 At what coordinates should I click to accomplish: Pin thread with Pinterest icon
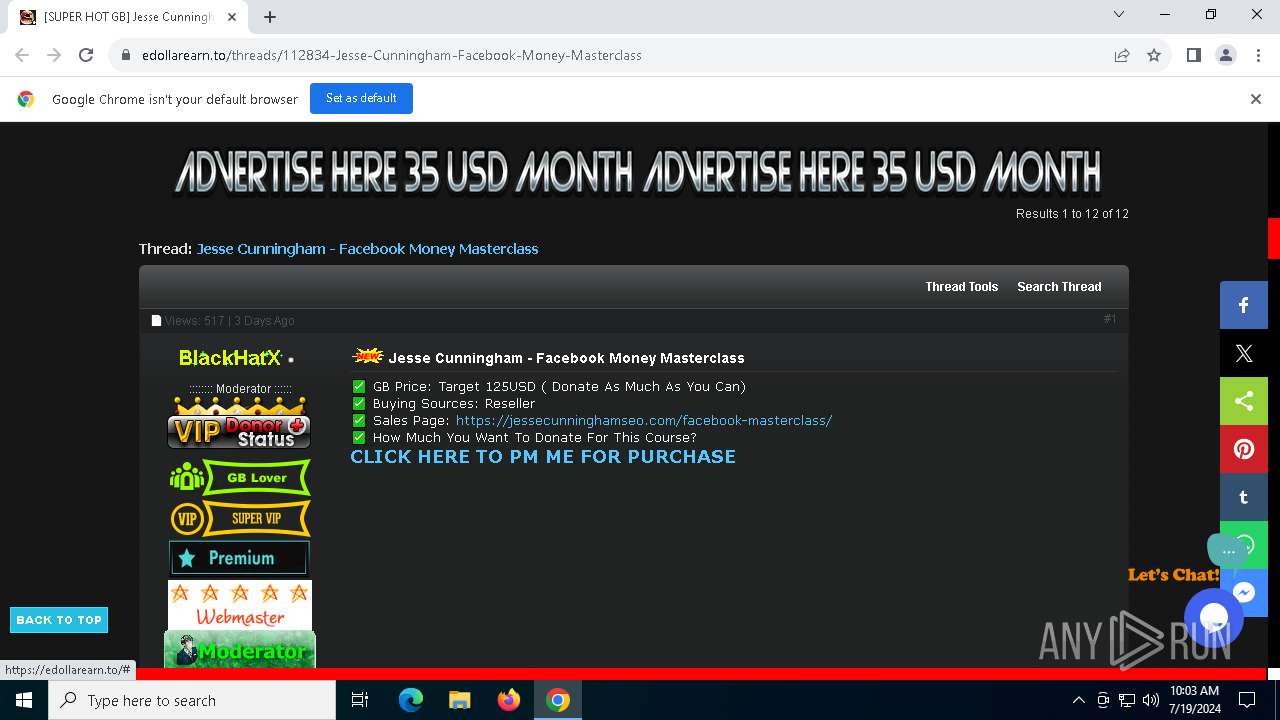click(x=1243, y=449)
